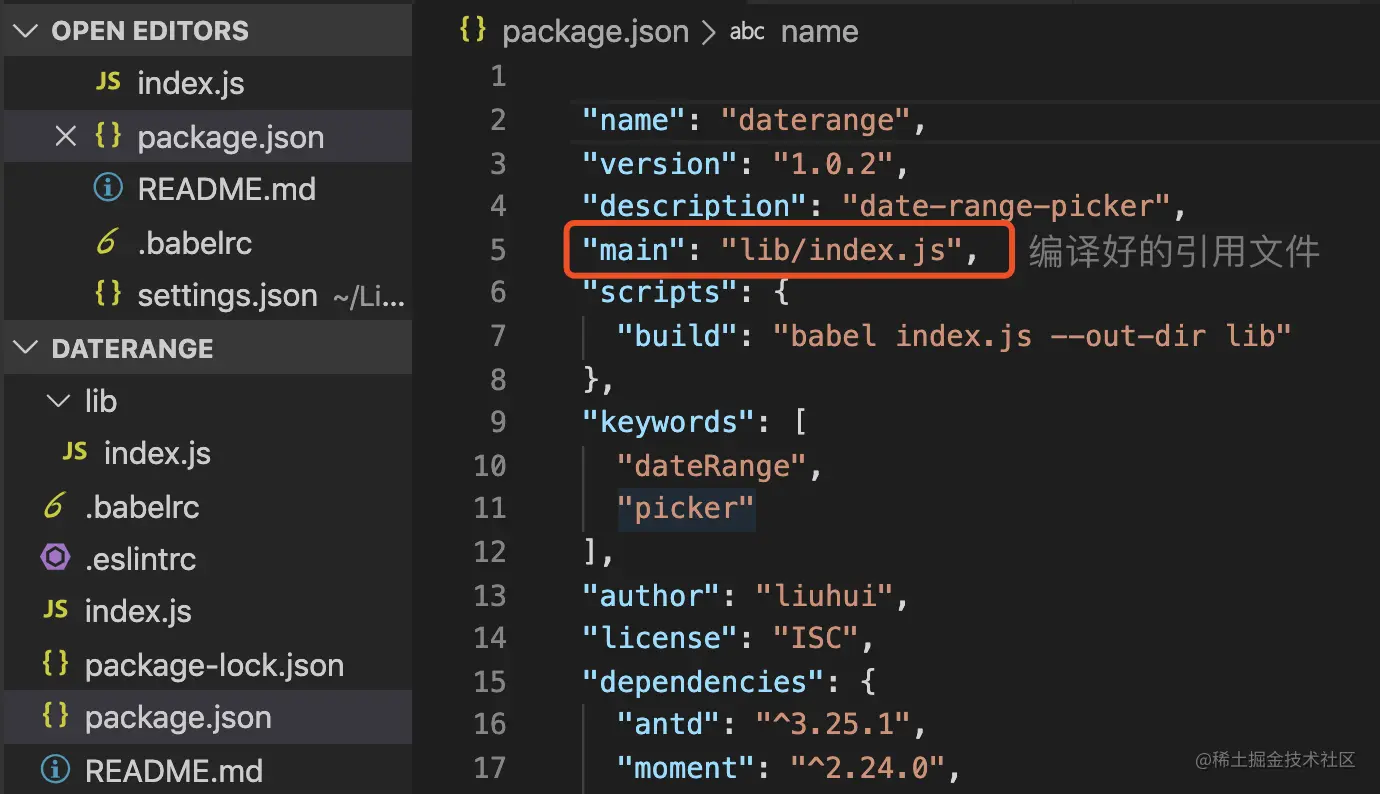The height and width of the screenshot is (794, 1380).
Task: Click line number 5 in the gutter
Action: 498,249
